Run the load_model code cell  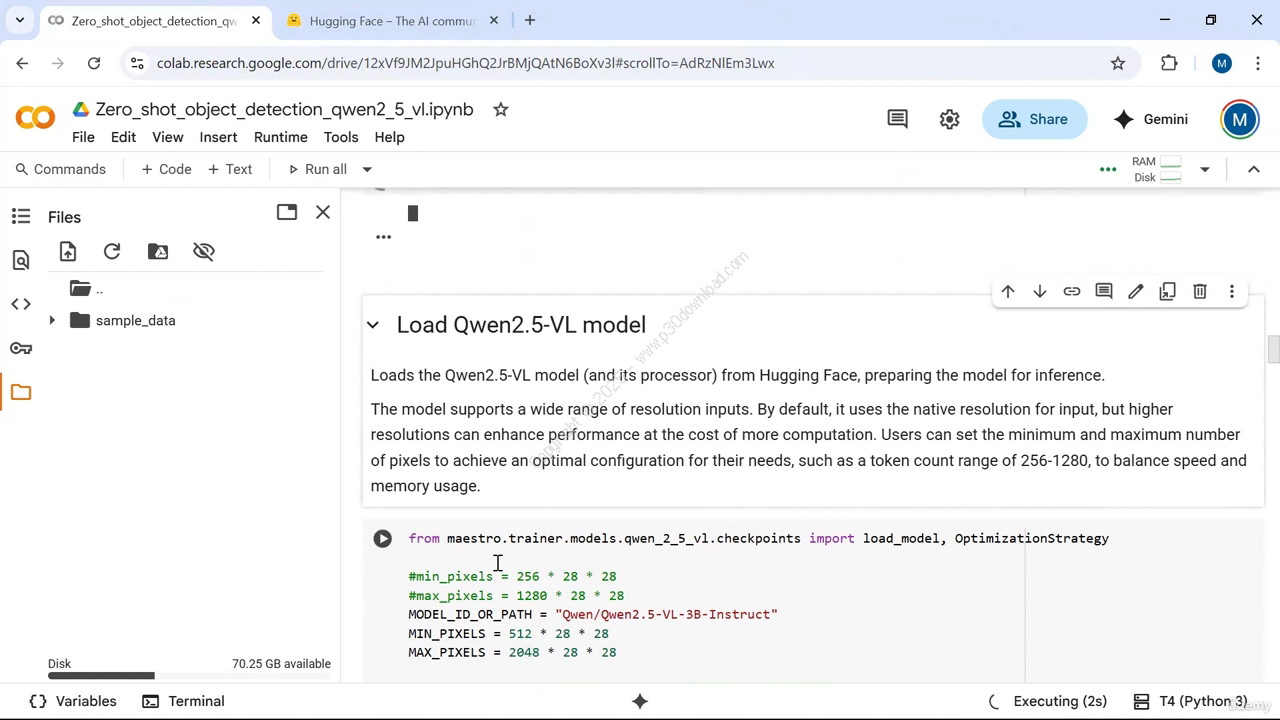382,539
